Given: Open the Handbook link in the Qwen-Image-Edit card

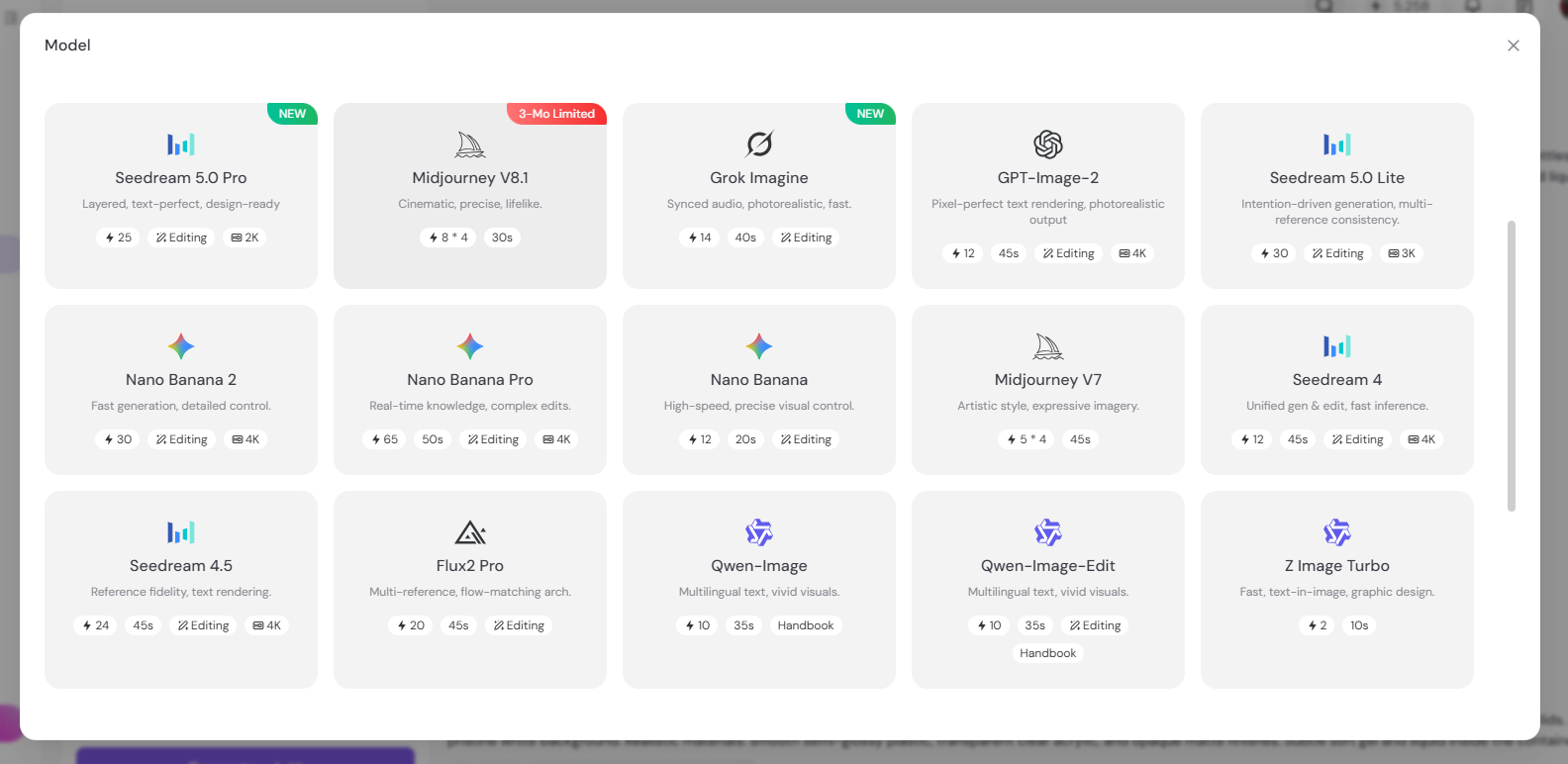Looking at the screenshot, I should tap(1048, 653).
